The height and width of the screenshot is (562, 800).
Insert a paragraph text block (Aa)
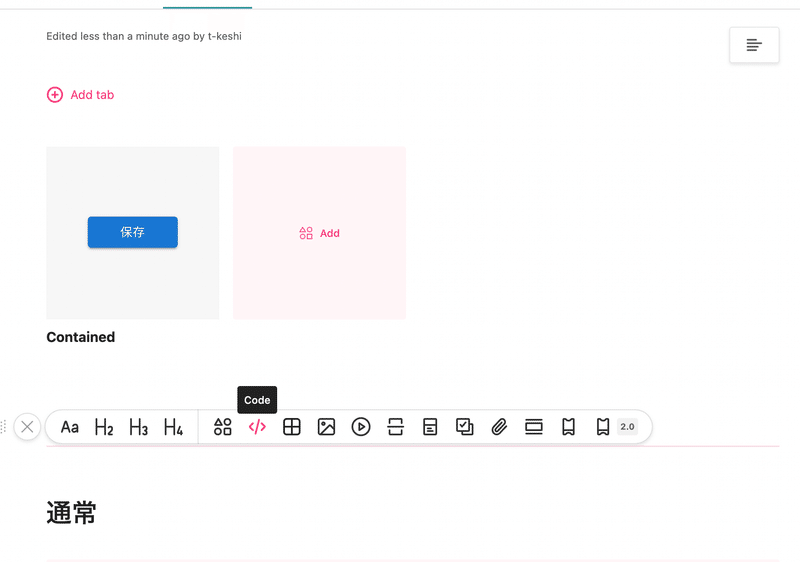click(x=70, y=427)
